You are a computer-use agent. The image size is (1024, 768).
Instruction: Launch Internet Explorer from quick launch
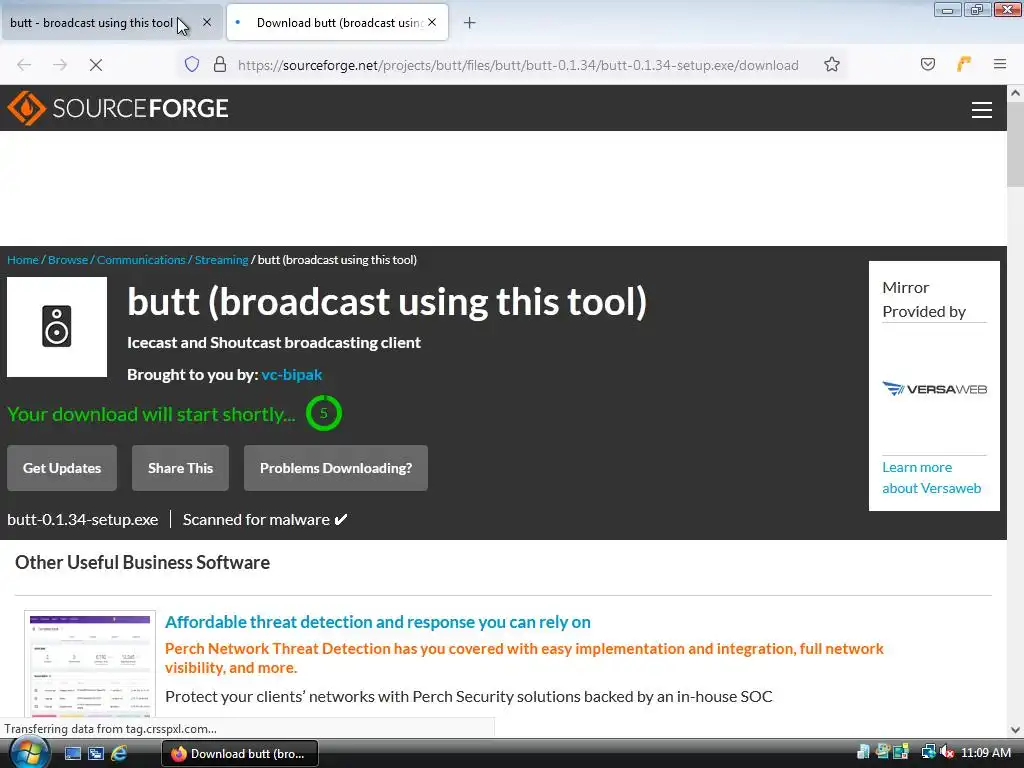[x=119, y=754]
